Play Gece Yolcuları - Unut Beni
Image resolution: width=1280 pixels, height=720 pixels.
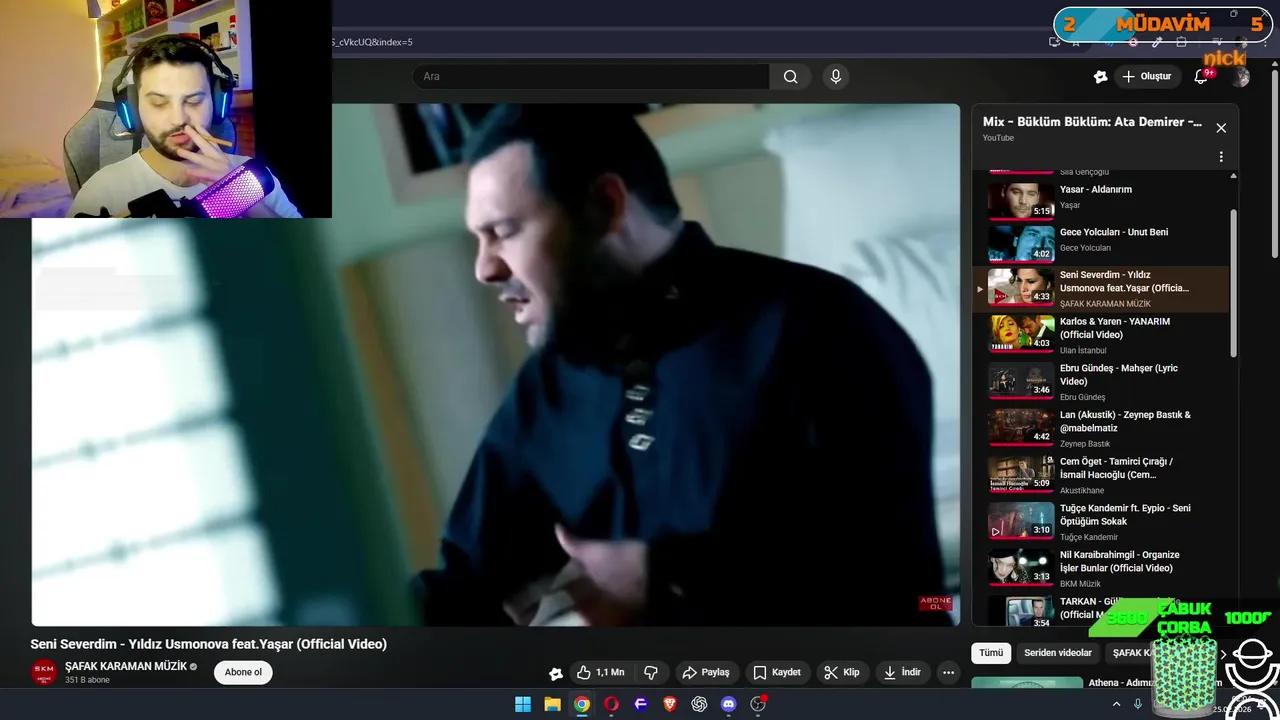point(1100,244)
